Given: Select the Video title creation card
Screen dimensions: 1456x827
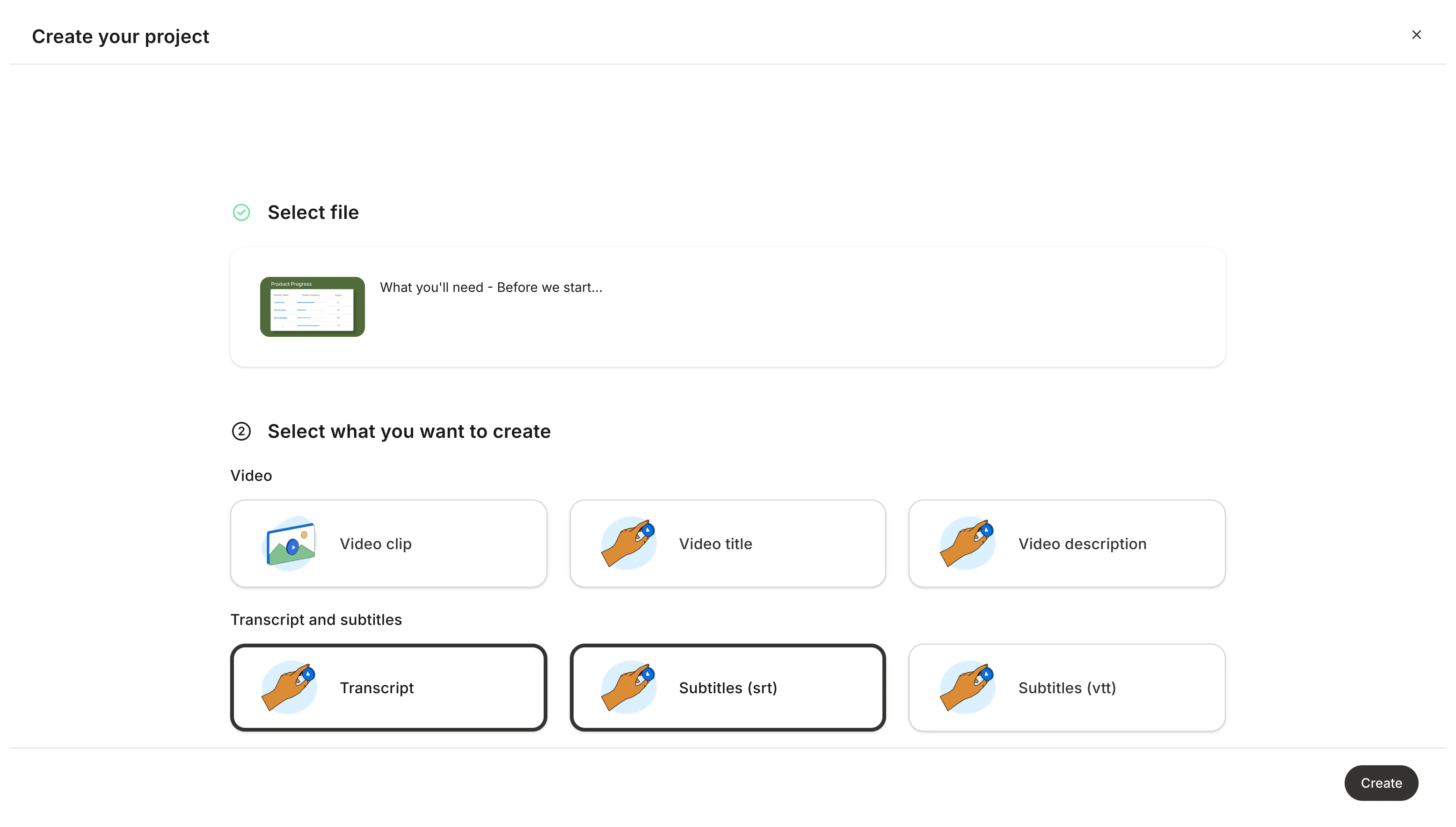Looking at the screenshot, I should tap(728, 543).
